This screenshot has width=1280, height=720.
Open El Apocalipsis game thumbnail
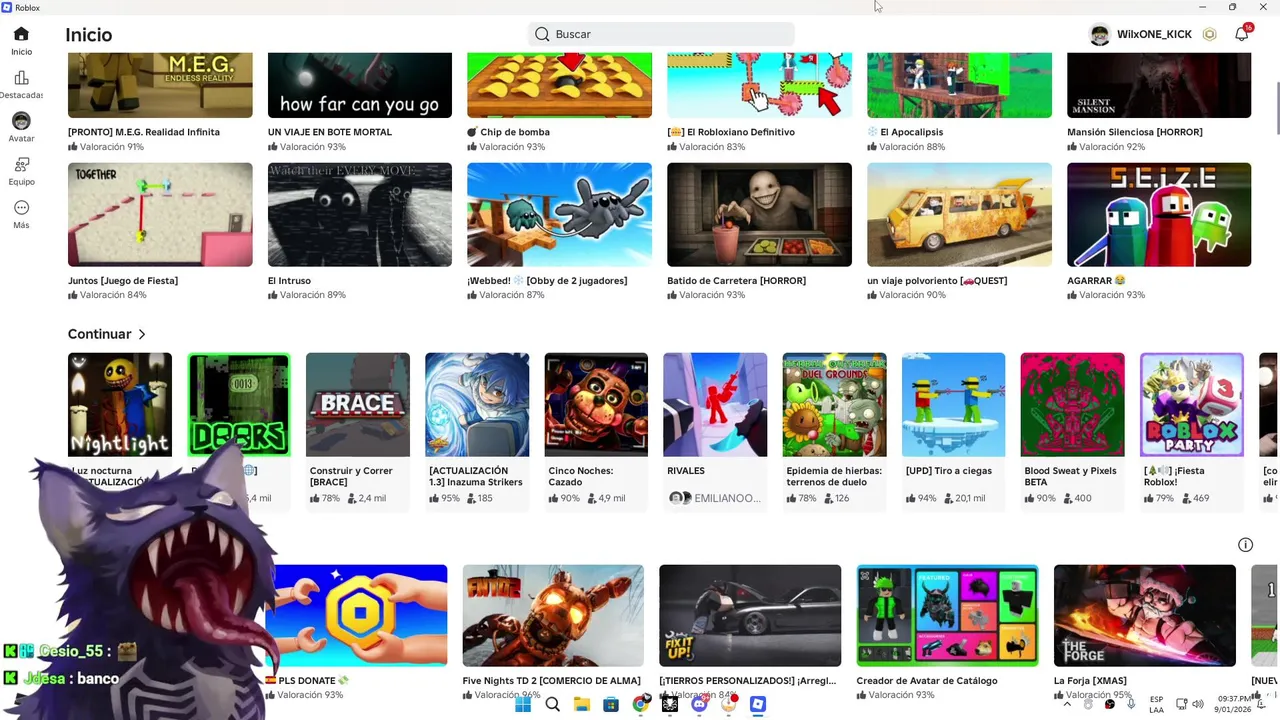coord(959,85)
